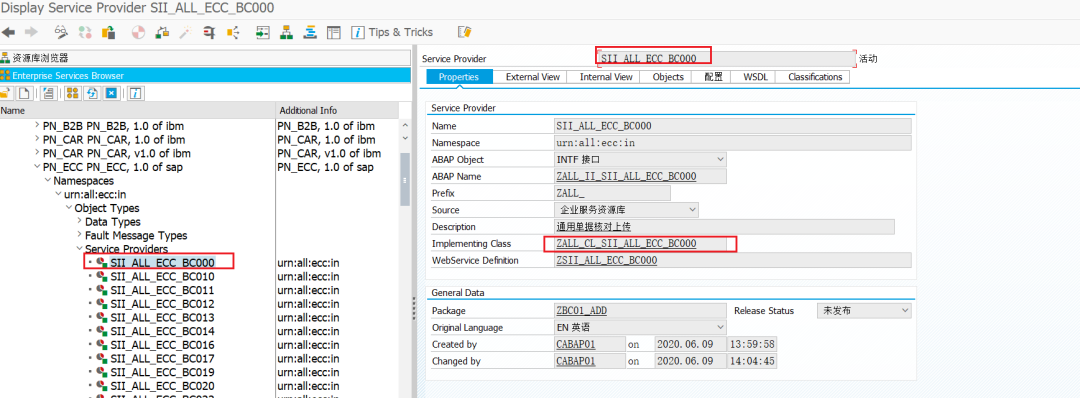The height and width of the screenshot is (398, 1080).
Task: Open the Classifications tab
Action: tap(815, 77)
